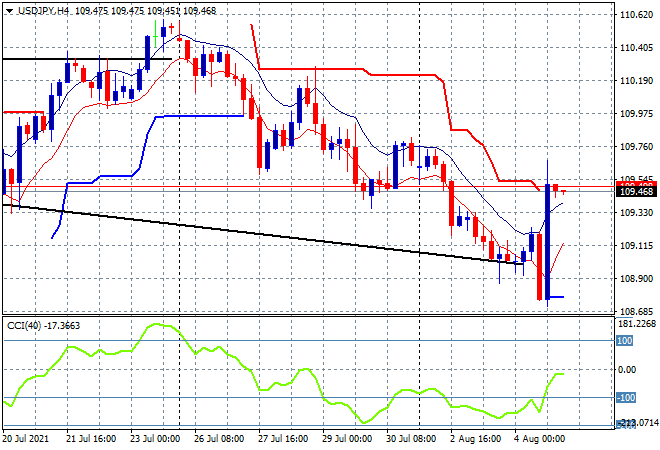Select price scale value 110.405
The image size is (660, 450).
pyautogui.click(x=636, y=48)
